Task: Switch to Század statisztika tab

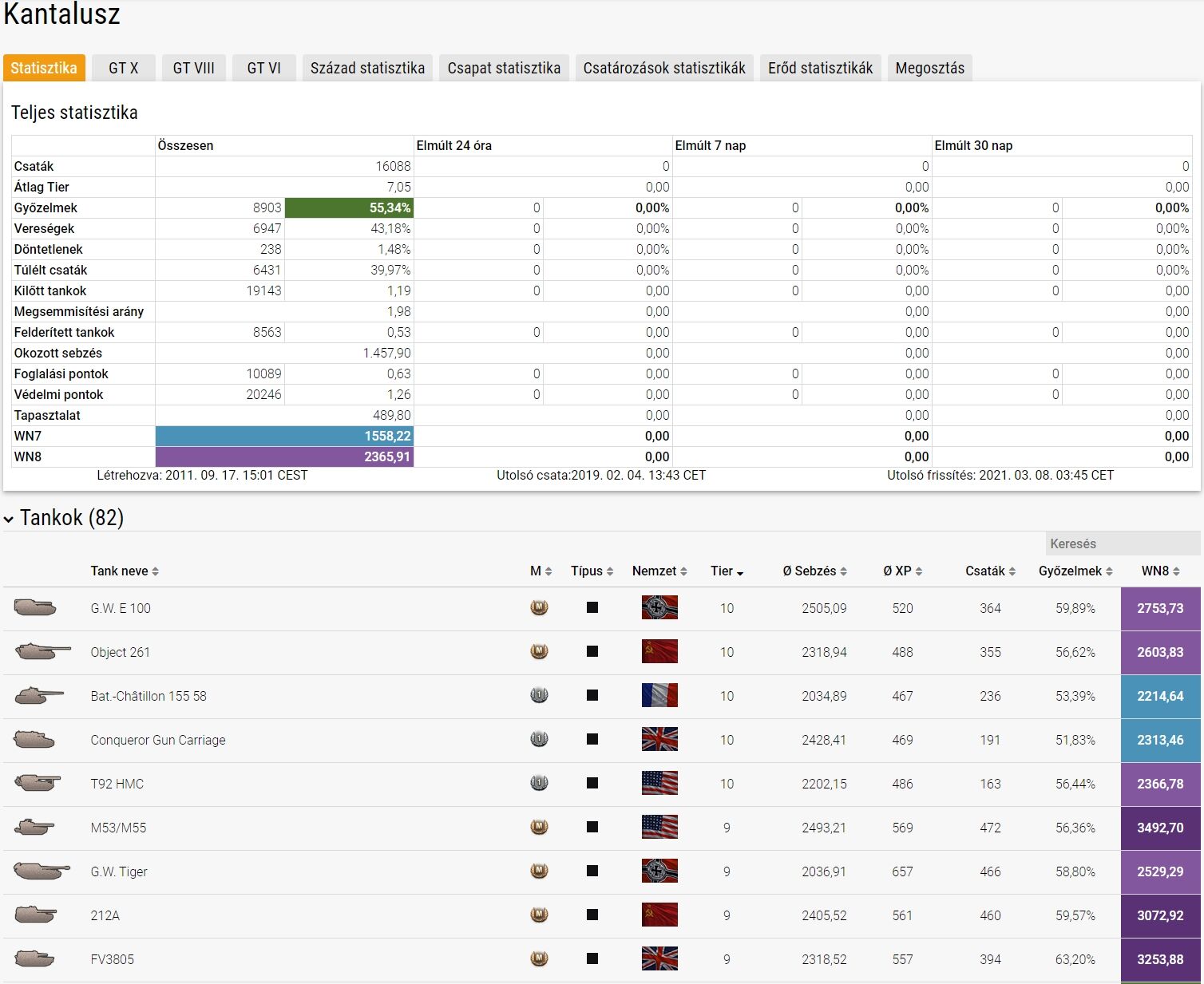Action: (x=368, y=68)
